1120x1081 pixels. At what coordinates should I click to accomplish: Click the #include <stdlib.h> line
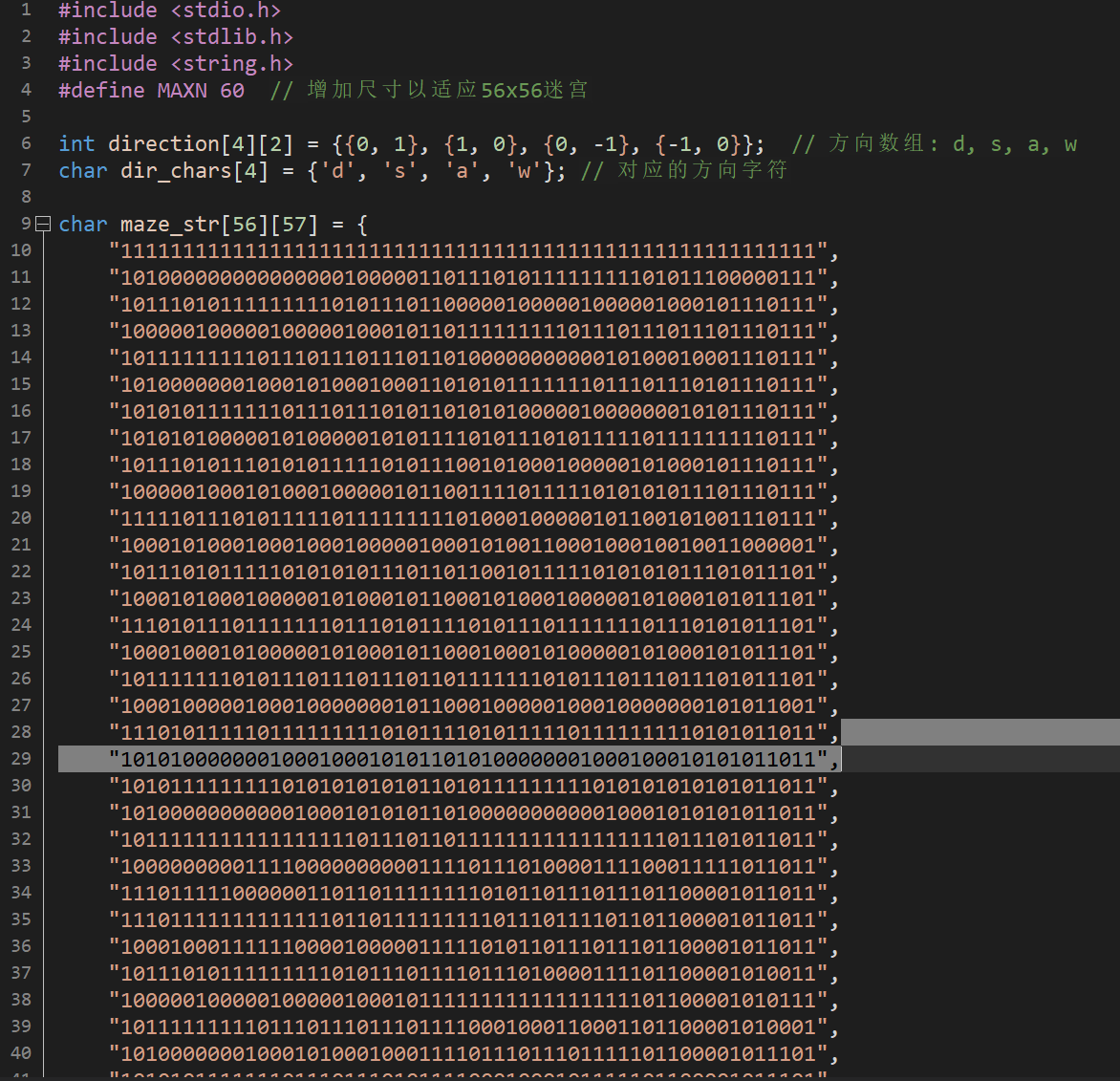175,37
